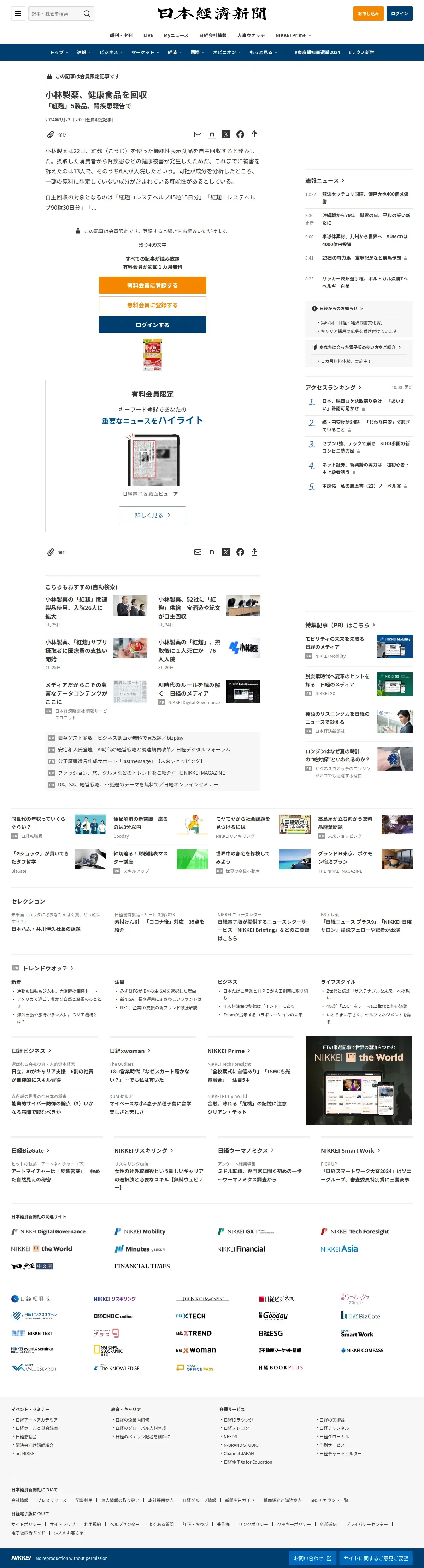Open #東京都知事選挙2024 tag

(317, 52)
